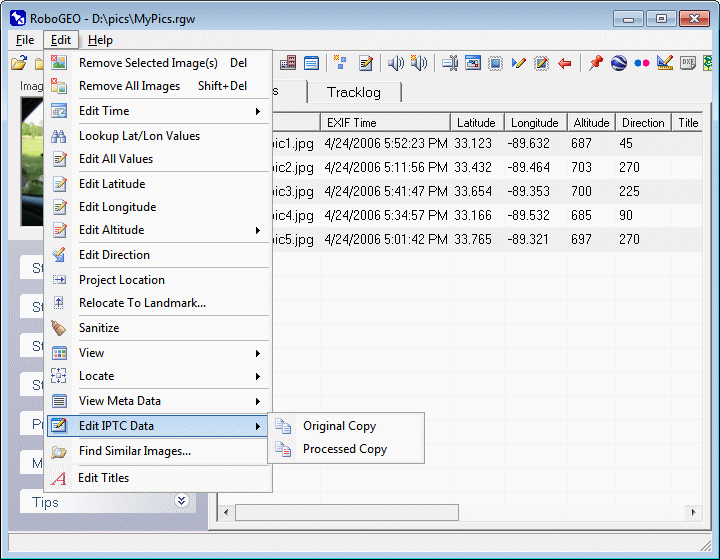Choose Remove All Images
Image resolution: width=720 pixels, height=560 pixels.
158,86
